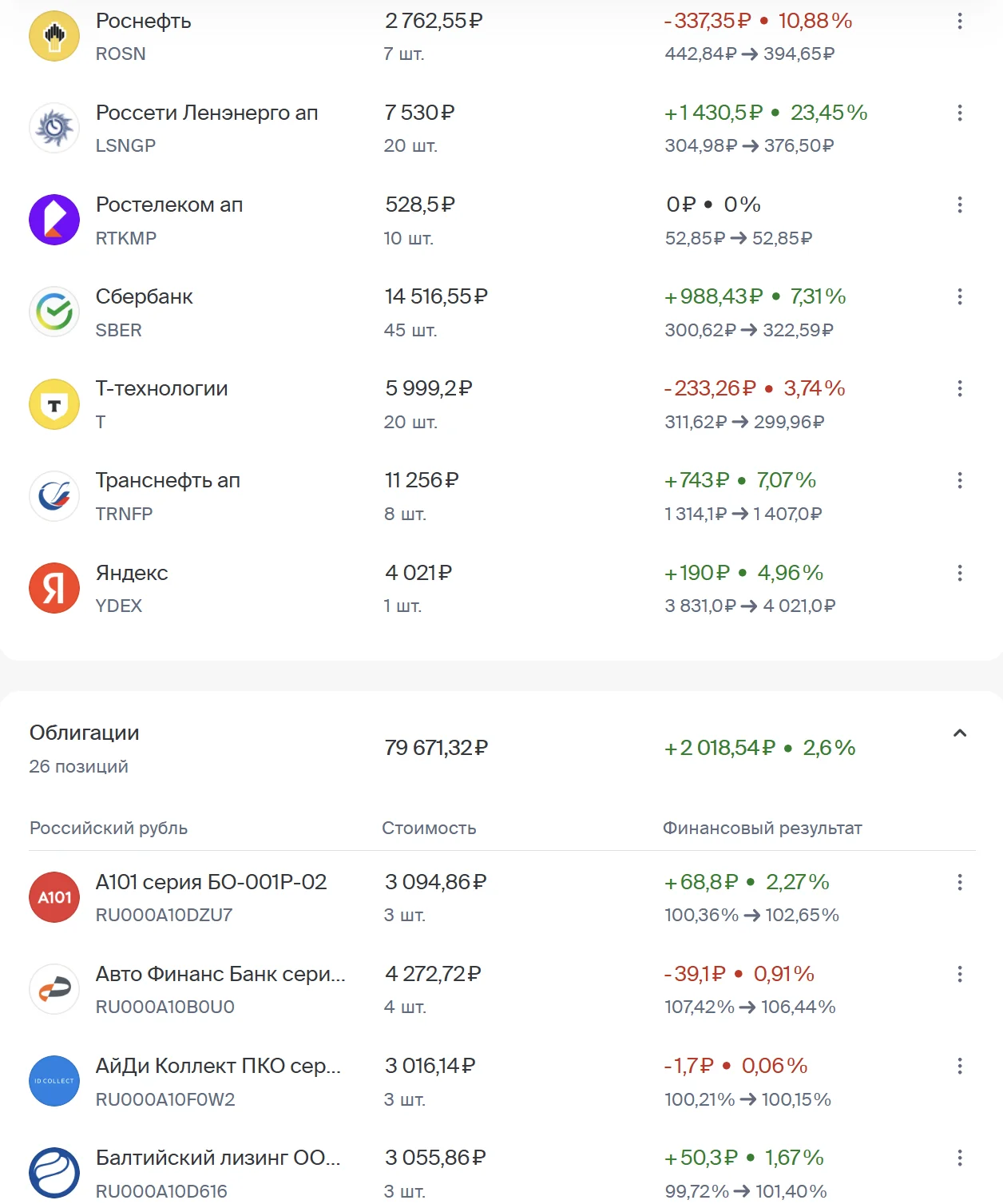Screen dimensions: 1003x1204
Task: Open the Т-технологии stock name
Action: click(x=162, y=388)
